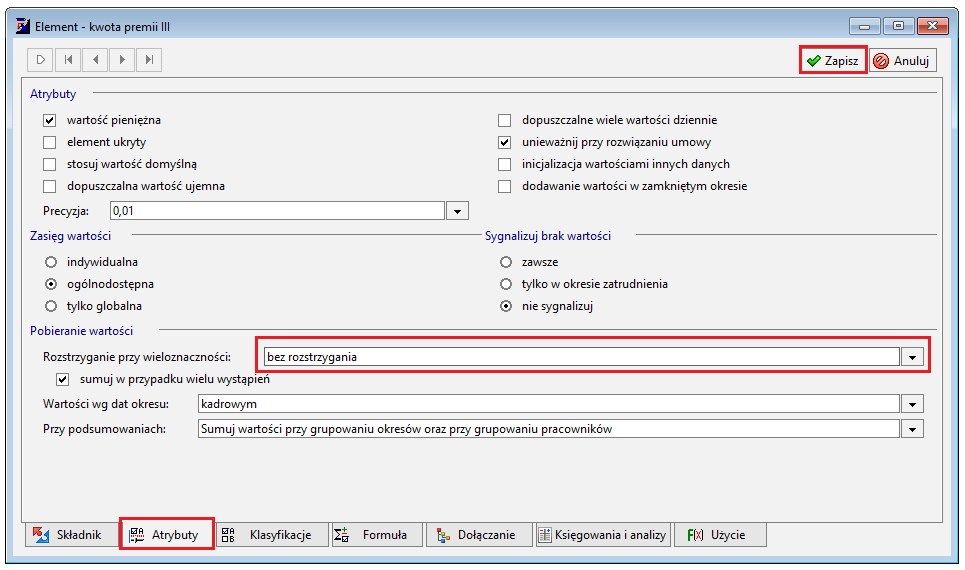Enable 'element ukryty' checkbox
The image size is (965, 570).
(x=50, y=142)
